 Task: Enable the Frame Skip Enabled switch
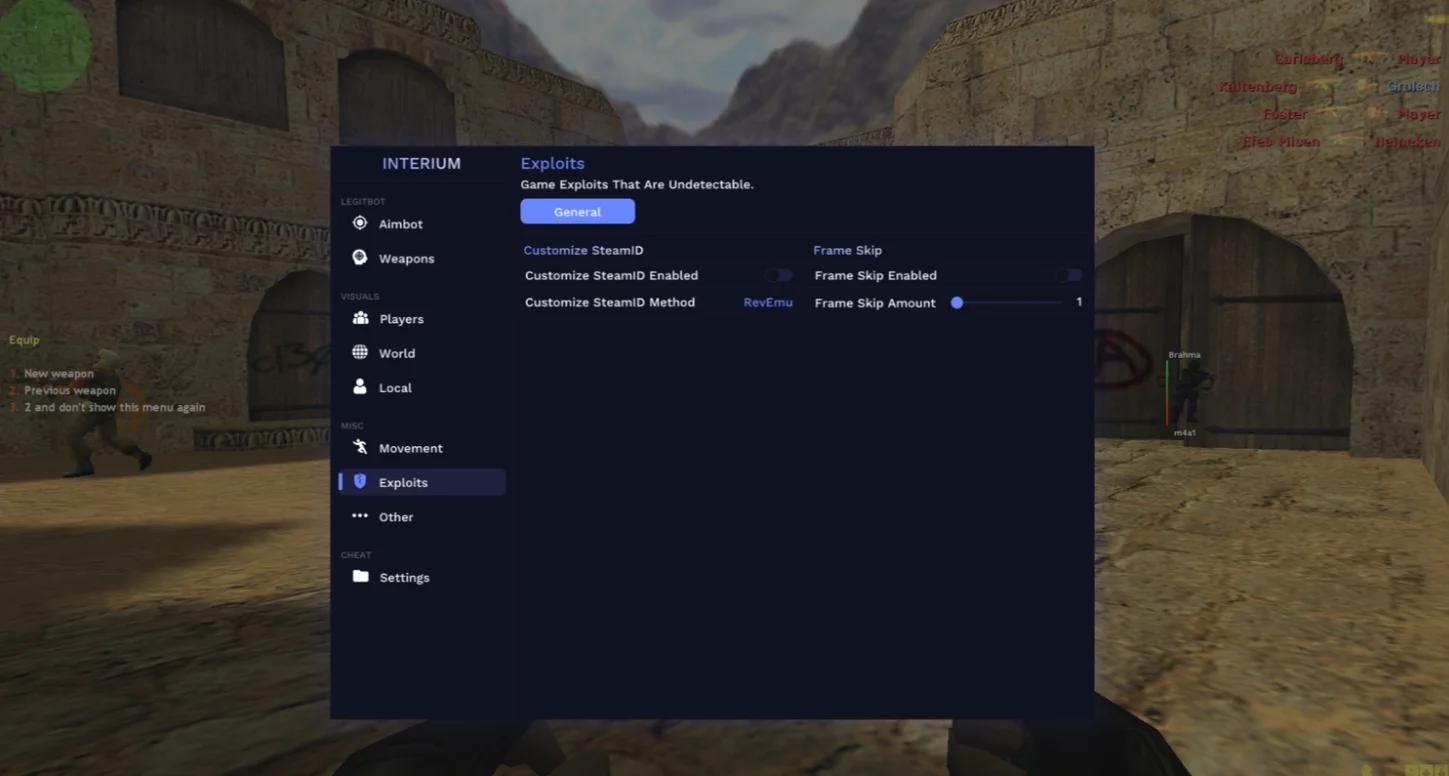pyautogui.click(x=1068, y=275)
